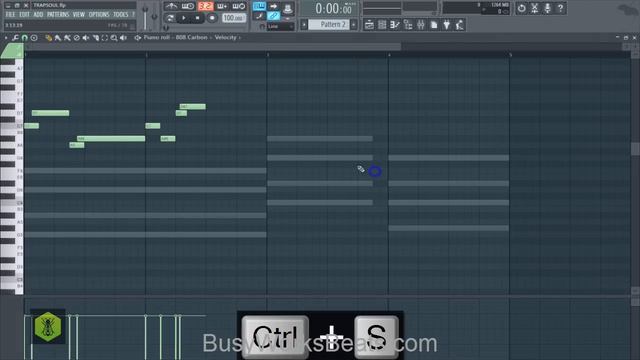
Task: Open the VIEW menu
Action: pos(79,15)
